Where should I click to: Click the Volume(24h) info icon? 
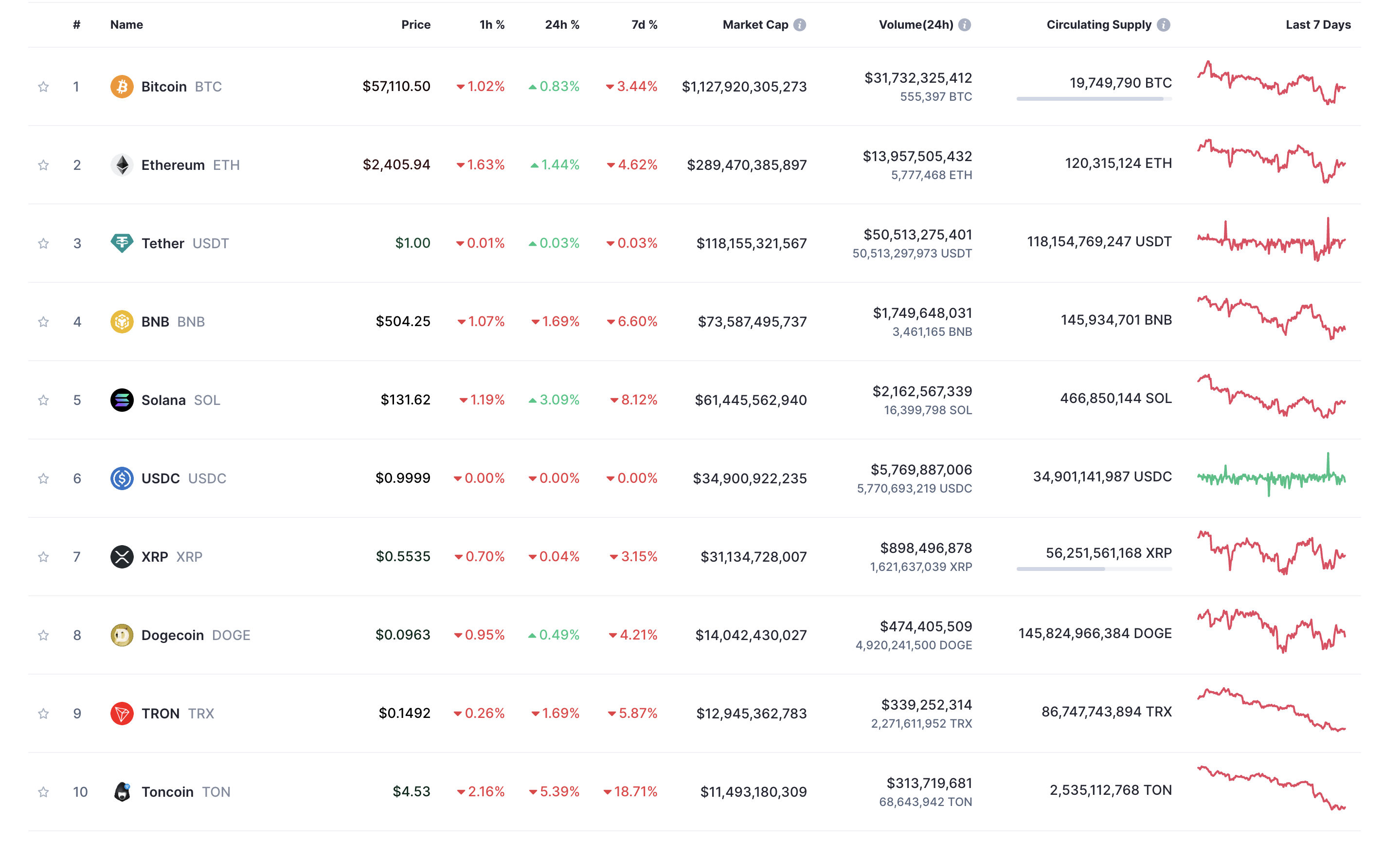[965, 25]
